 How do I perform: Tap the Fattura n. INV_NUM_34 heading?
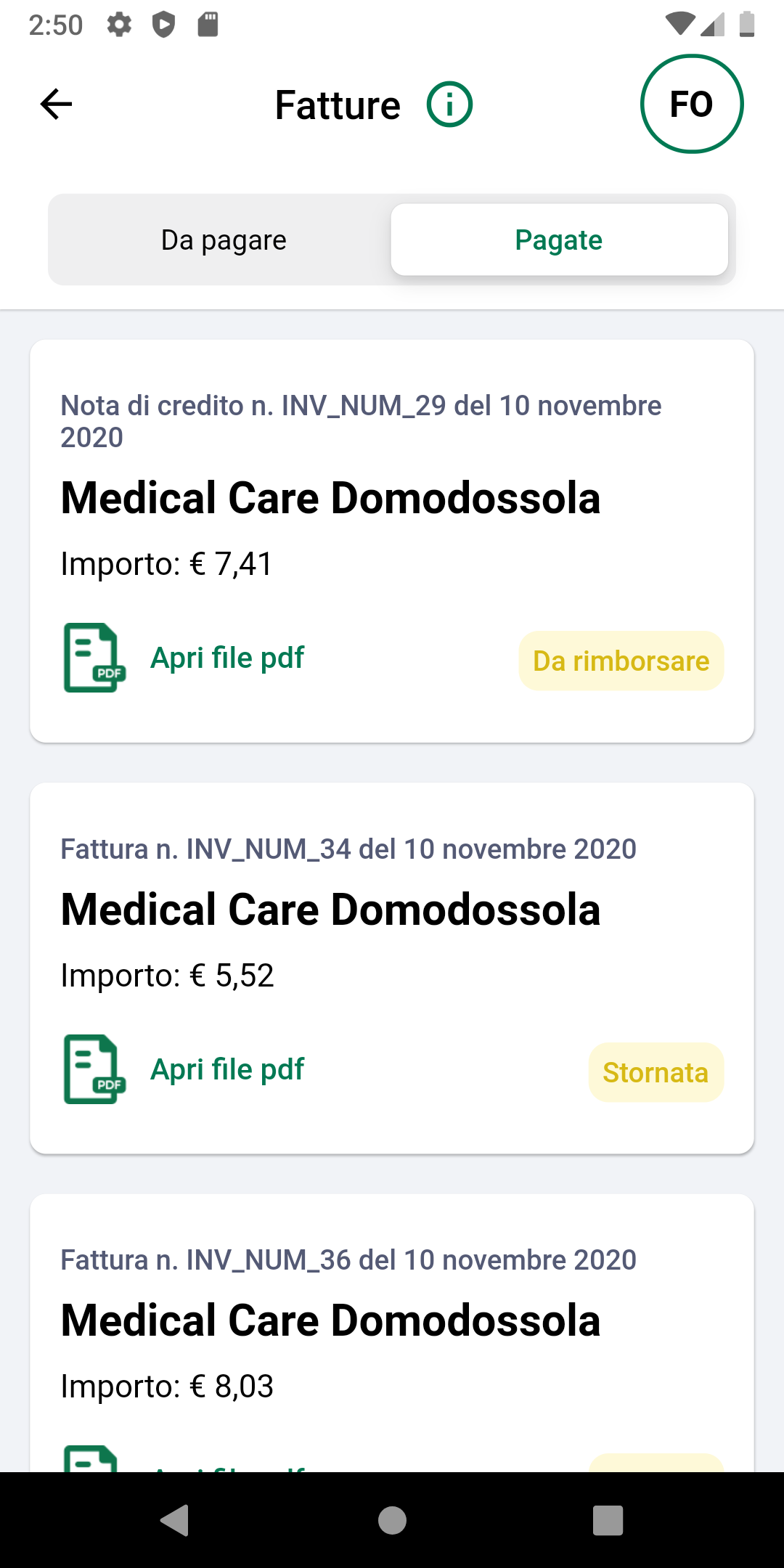[348, 849]
